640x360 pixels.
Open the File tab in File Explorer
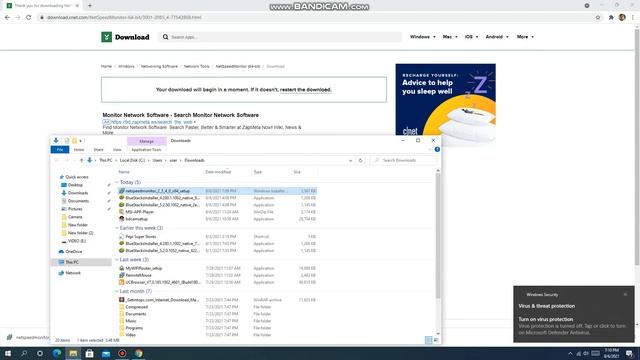[x=60, y=150]
